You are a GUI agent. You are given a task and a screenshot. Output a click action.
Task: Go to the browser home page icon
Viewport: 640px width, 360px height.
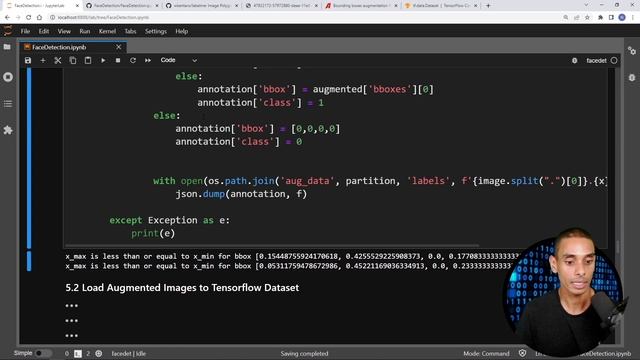pos(39,18)
